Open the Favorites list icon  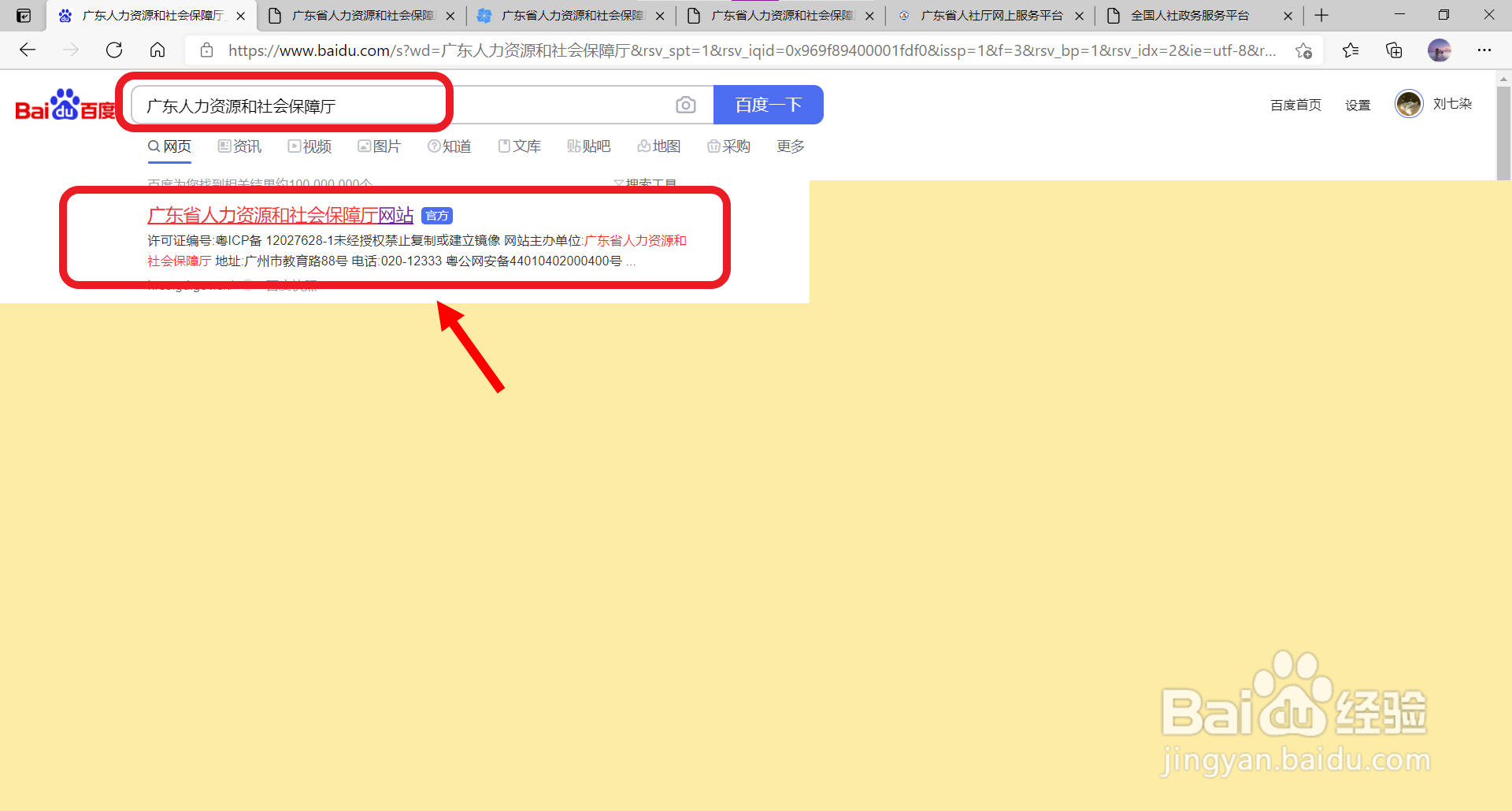[x=1351, y=50]
